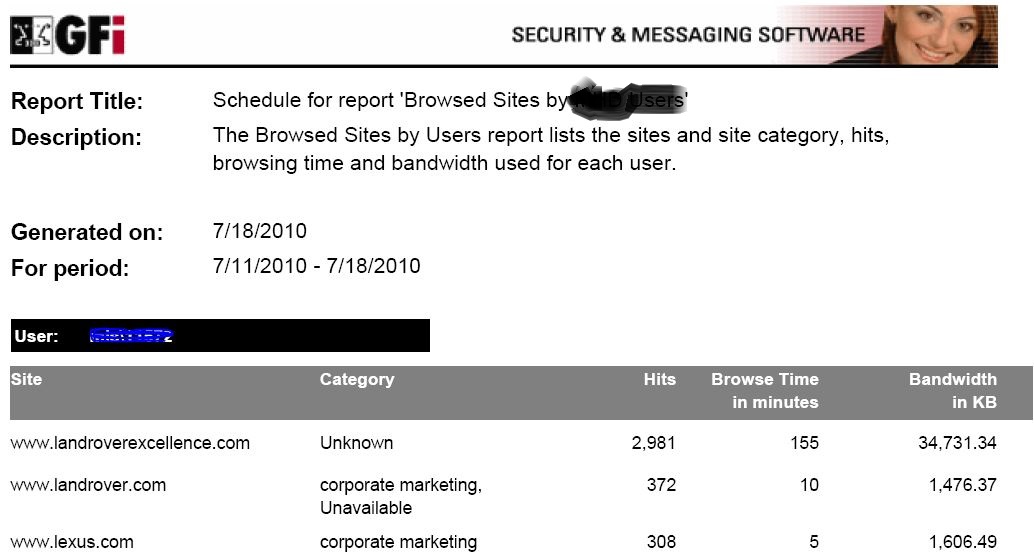This screenshot has width=1034, height=555.
Task: Click the Hits column header
Action: [x=659, y=379]
